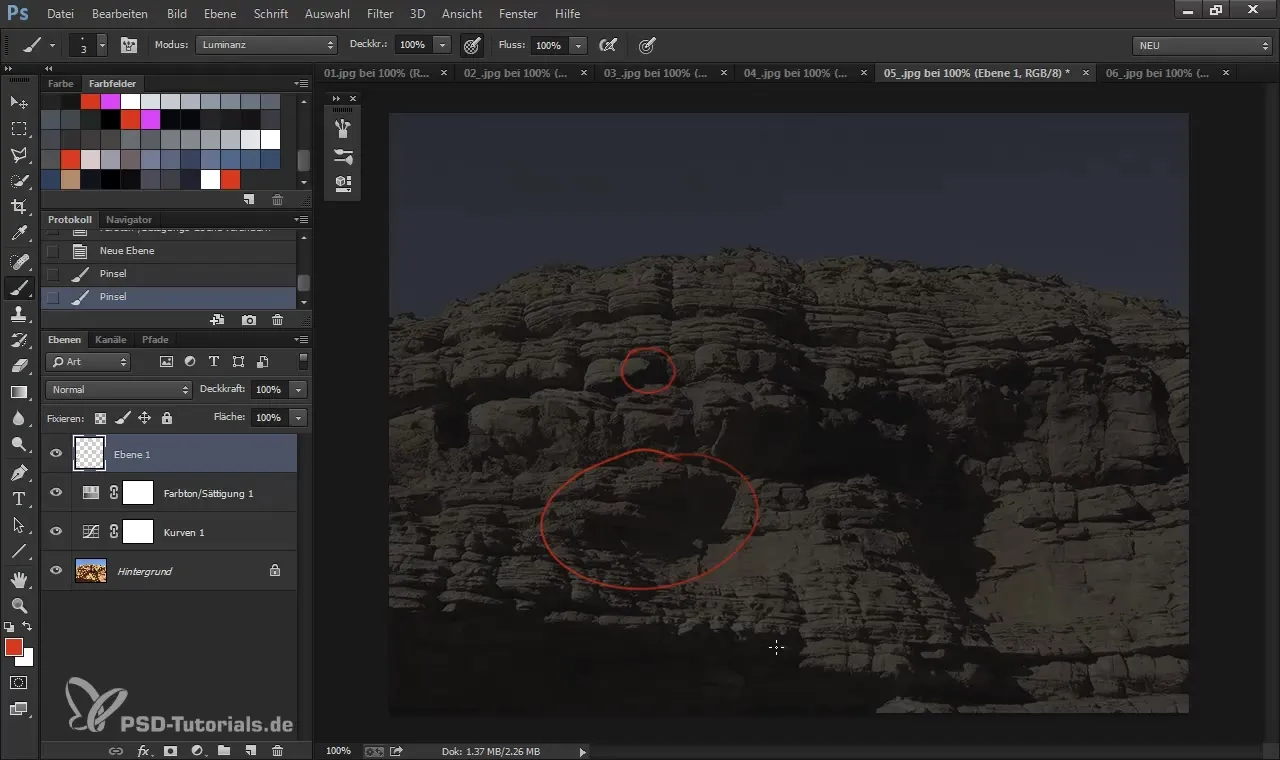Viewport: 1280px width, 760px height.
Task: Hide the Kurven 1 layer
Action: (x=56, y=532)
